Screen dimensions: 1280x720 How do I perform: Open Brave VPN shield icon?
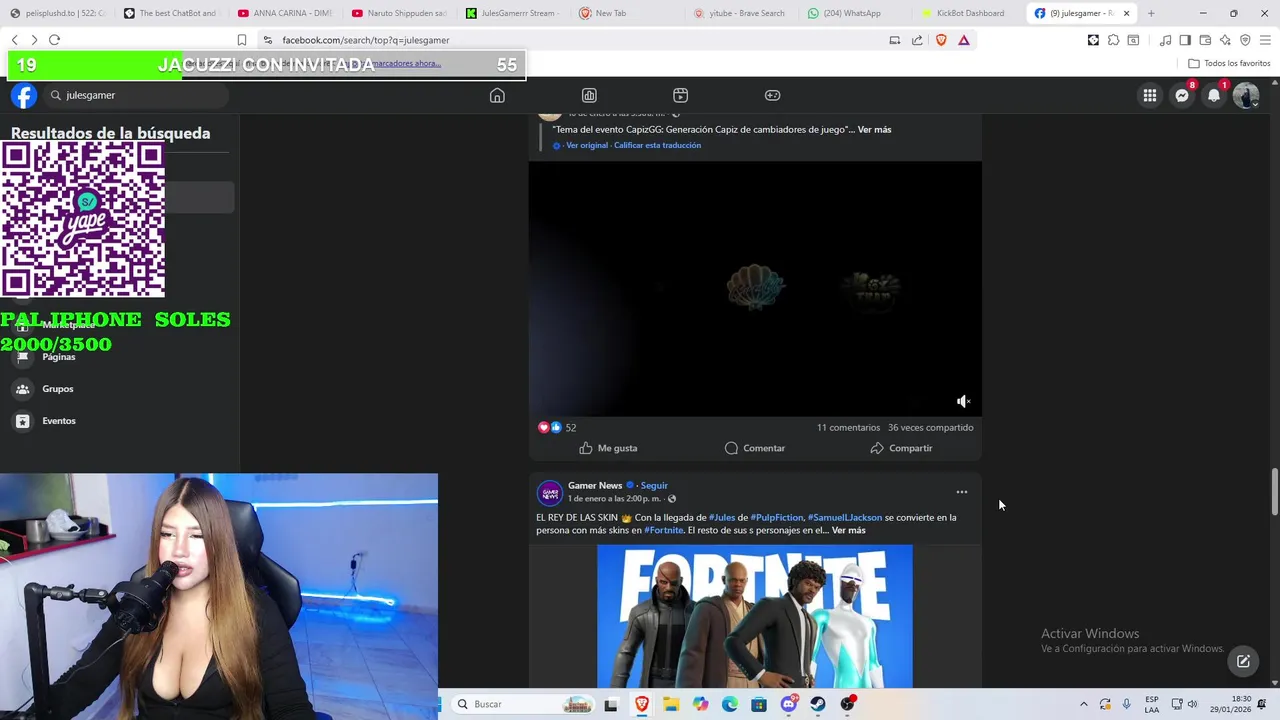[1245, 40]
